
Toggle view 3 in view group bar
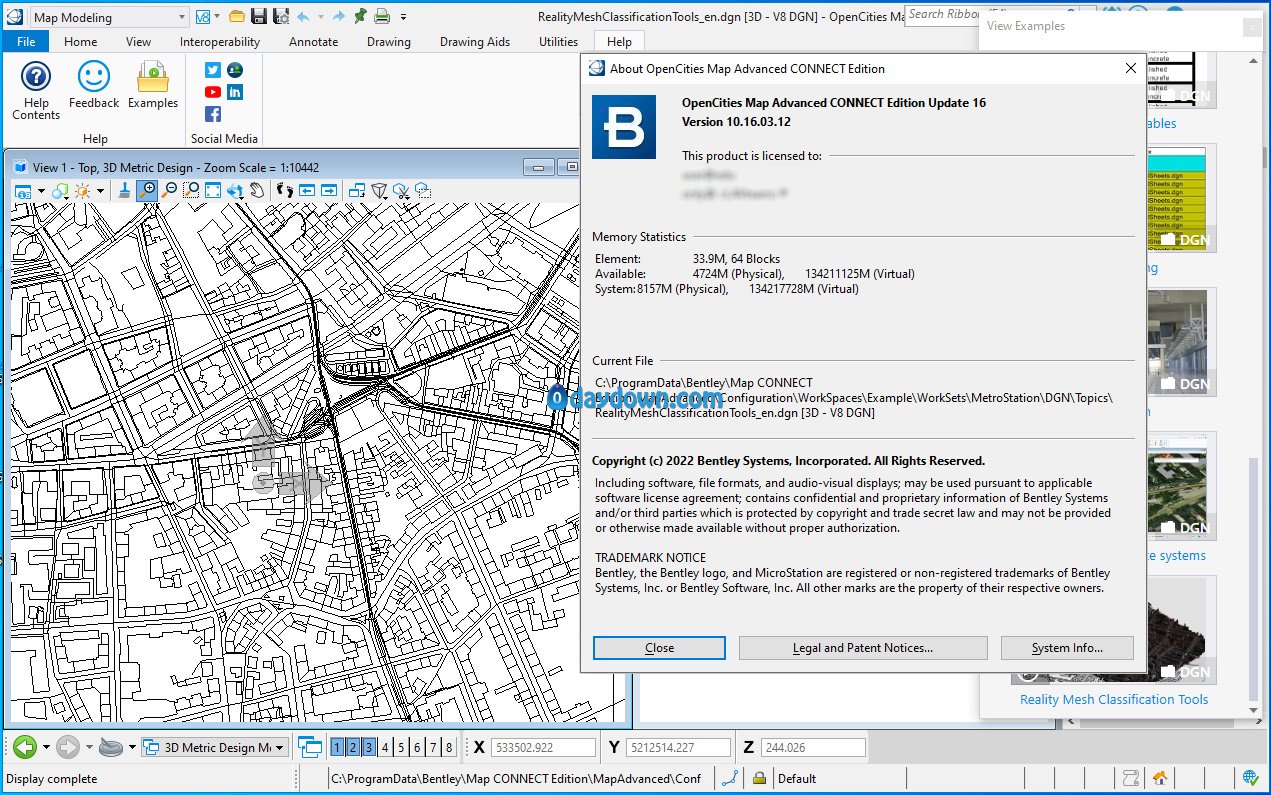tap(369, 747)
